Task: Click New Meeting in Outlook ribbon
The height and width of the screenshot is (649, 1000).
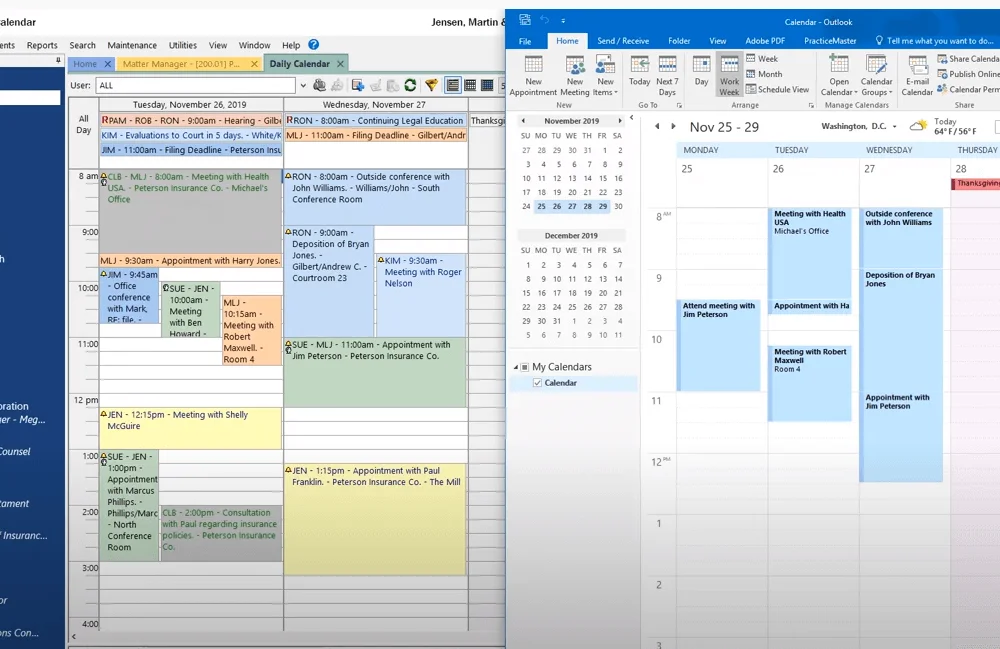Action: click(x=575, y=75)
